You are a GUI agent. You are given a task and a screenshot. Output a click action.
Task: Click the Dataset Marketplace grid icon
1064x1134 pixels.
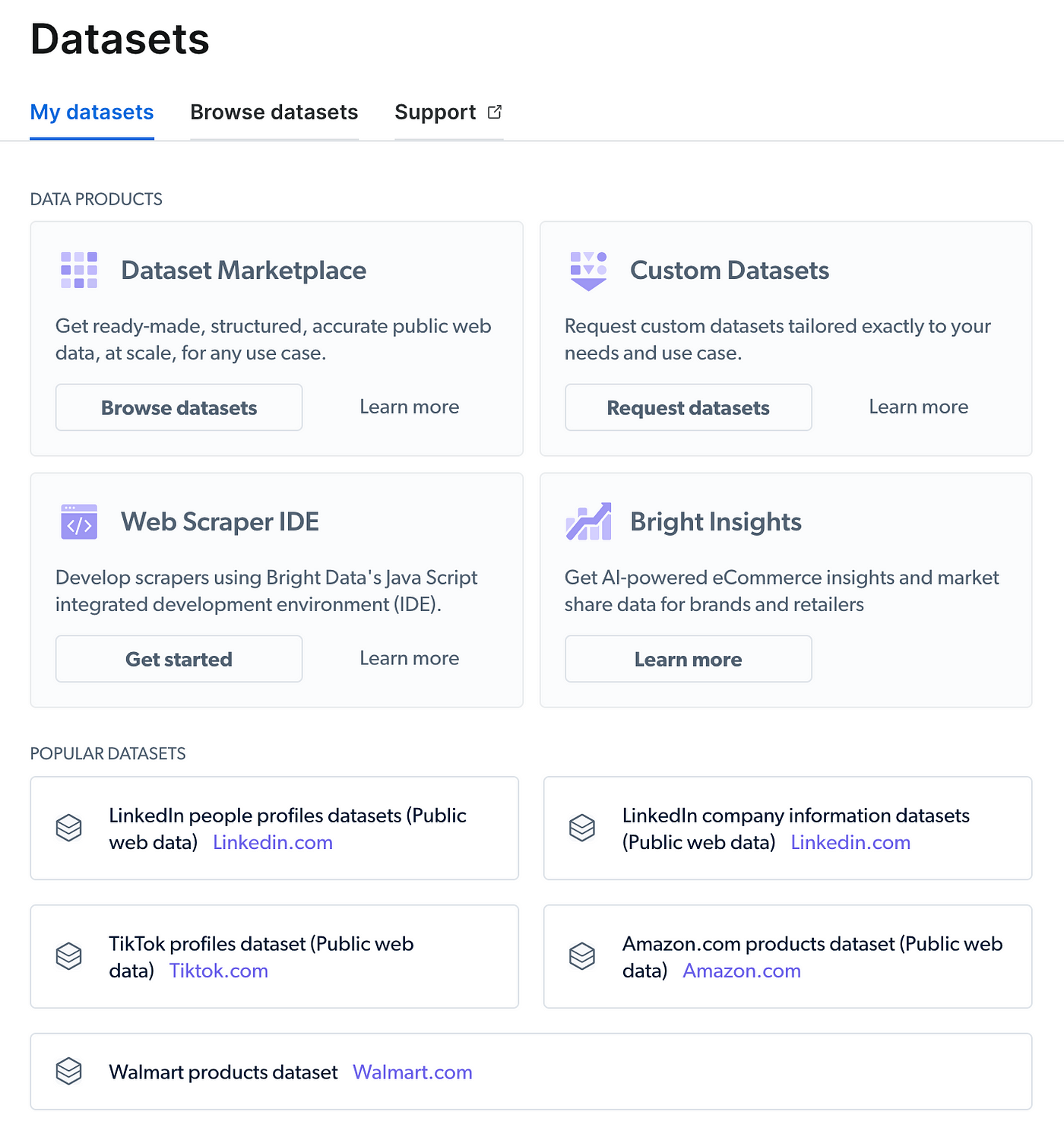pos(79,270)
